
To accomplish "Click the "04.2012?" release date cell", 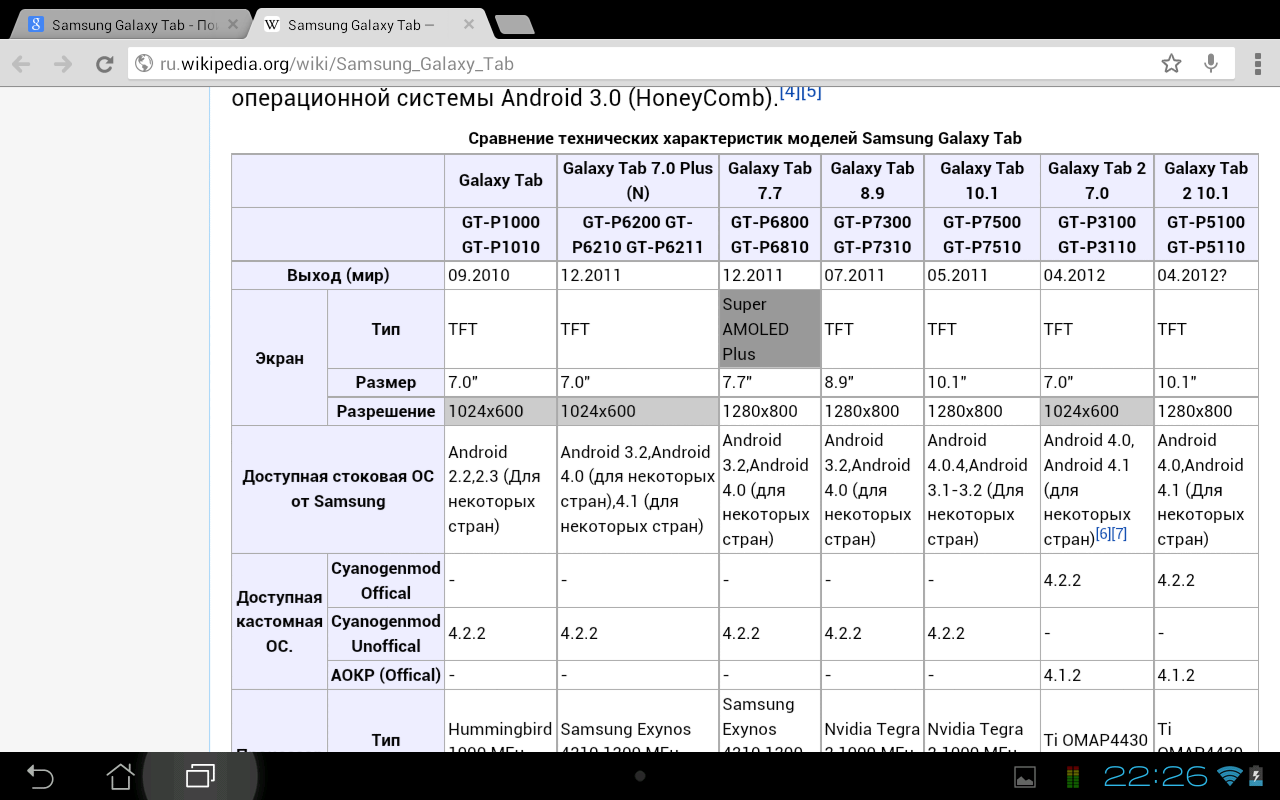I will coord(1206,275).
